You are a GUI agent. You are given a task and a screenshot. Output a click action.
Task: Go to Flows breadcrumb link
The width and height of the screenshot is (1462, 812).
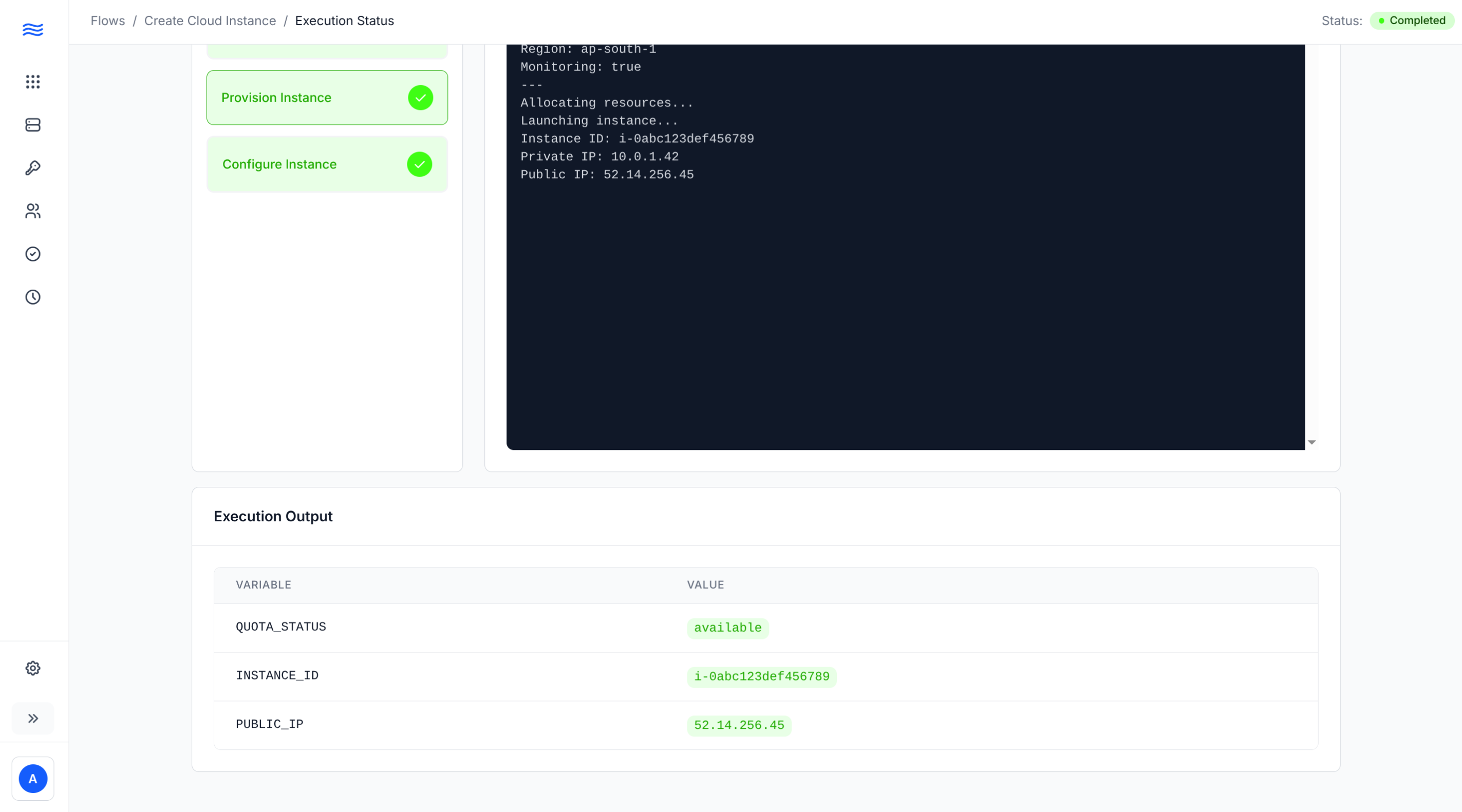(x=108, y=21)
